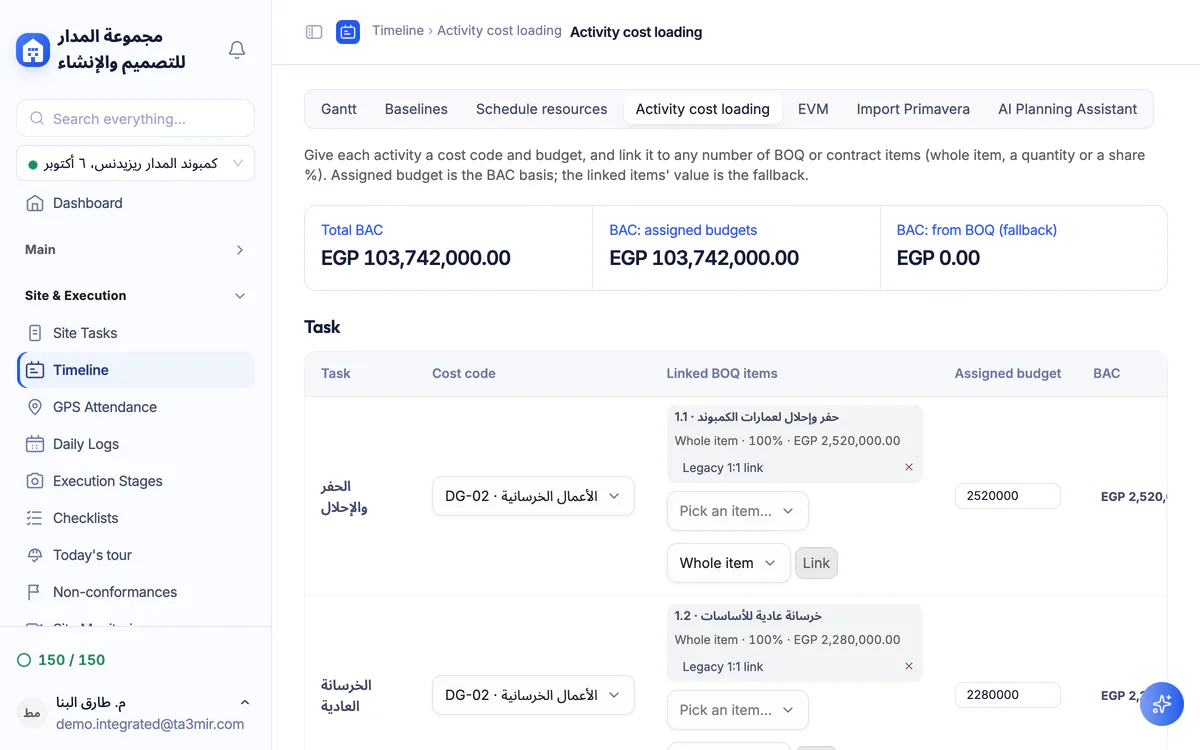Click the Checklists list icon

click(x=35, y=518)
